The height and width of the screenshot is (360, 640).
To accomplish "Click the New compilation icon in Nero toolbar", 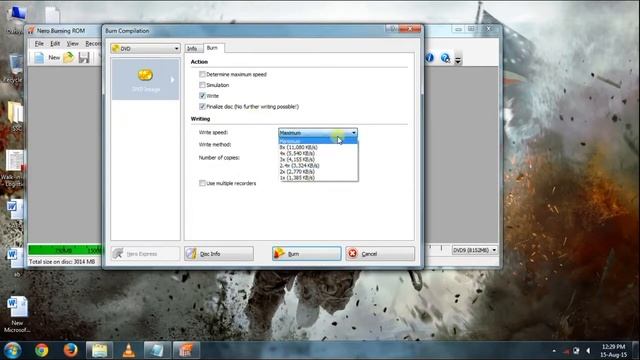I will click(39, 58).
